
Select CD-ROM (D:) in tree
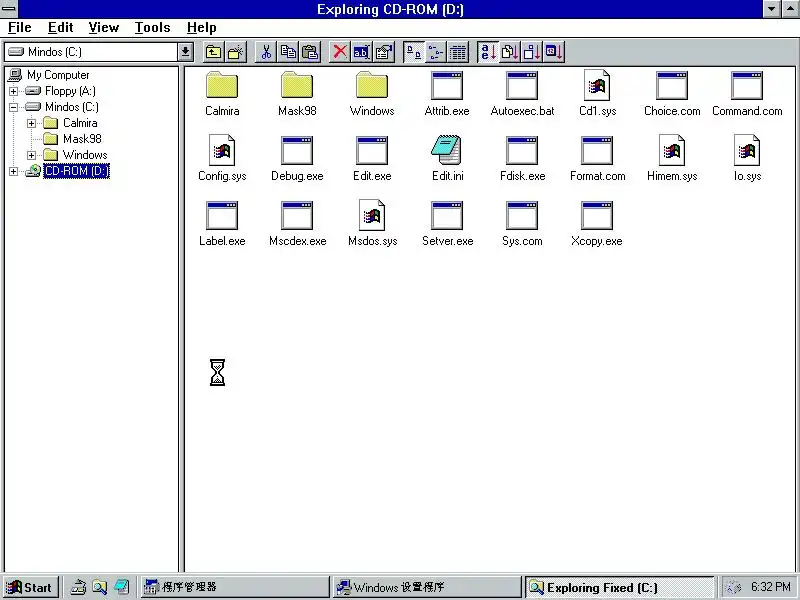(77, 171)
